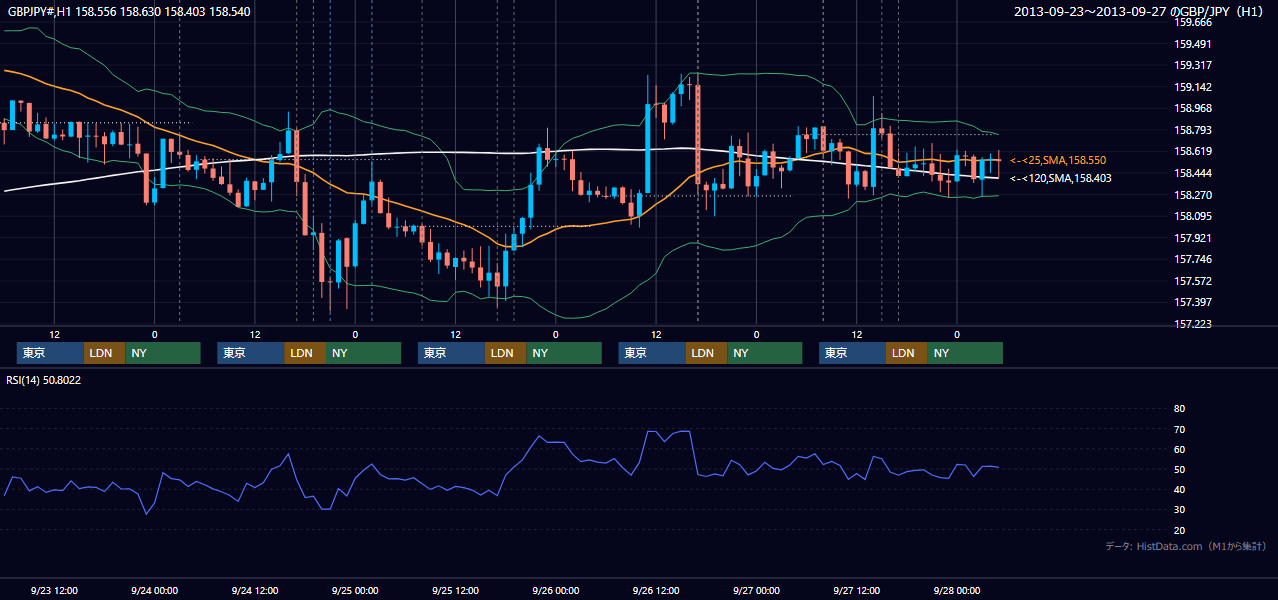Select the 2013-09-23~2013-09-27 GBP/JPY (H1) title
1278x600 pixels.
click(x=1141, y=12)
